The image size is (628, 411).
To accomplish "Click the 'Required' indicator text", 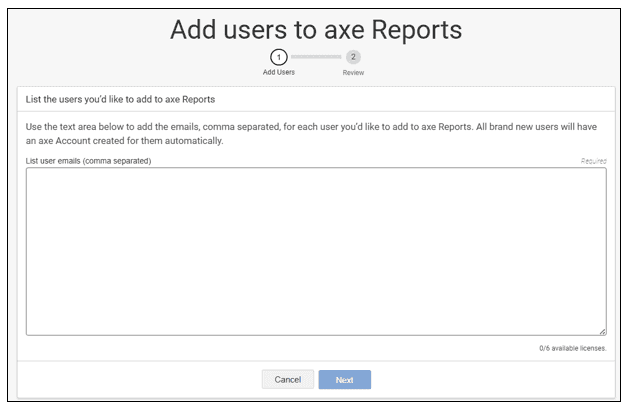I will pos(594,161).
